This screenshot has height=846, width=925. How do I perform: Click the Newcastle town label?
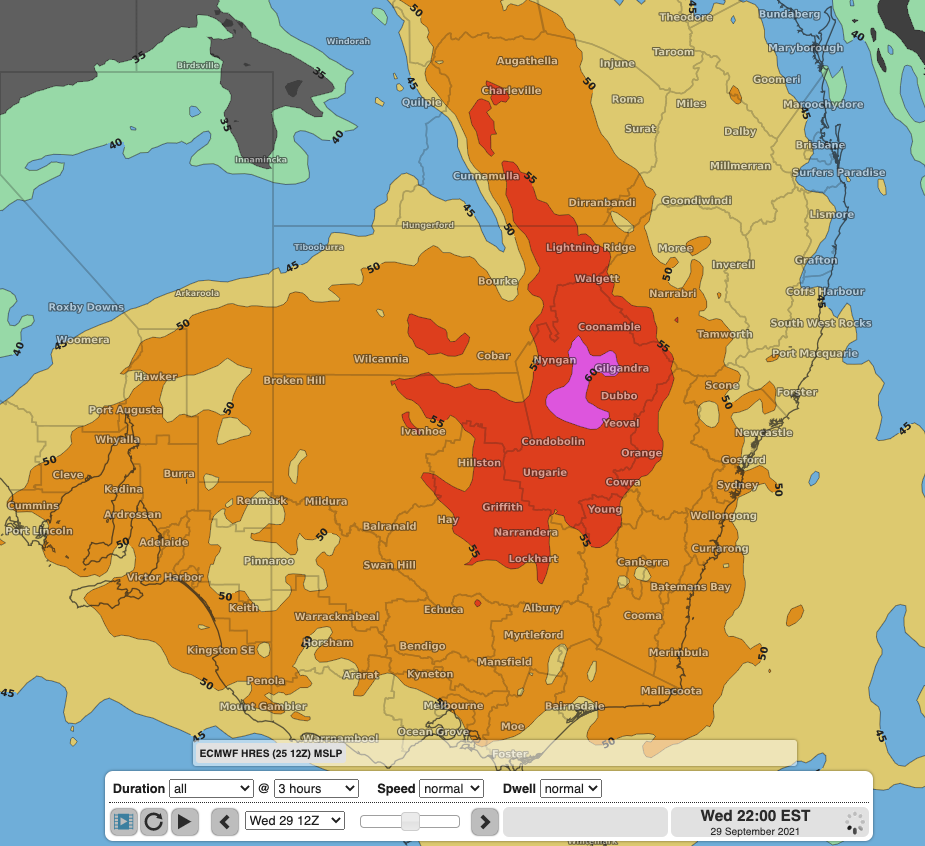pyautogui.click(x=763, y=432)
